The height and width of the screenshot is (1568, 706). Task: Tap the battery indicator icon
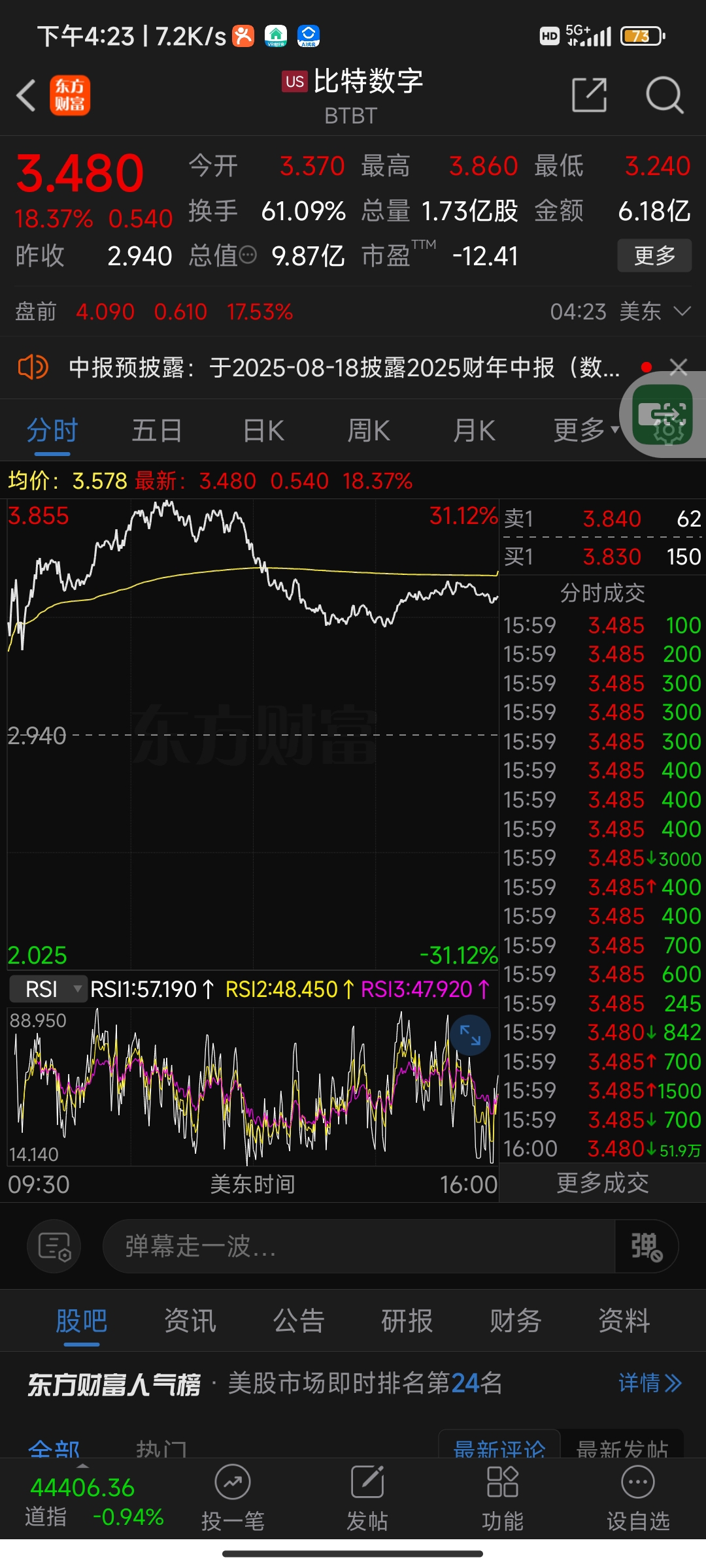pos(643,36)
